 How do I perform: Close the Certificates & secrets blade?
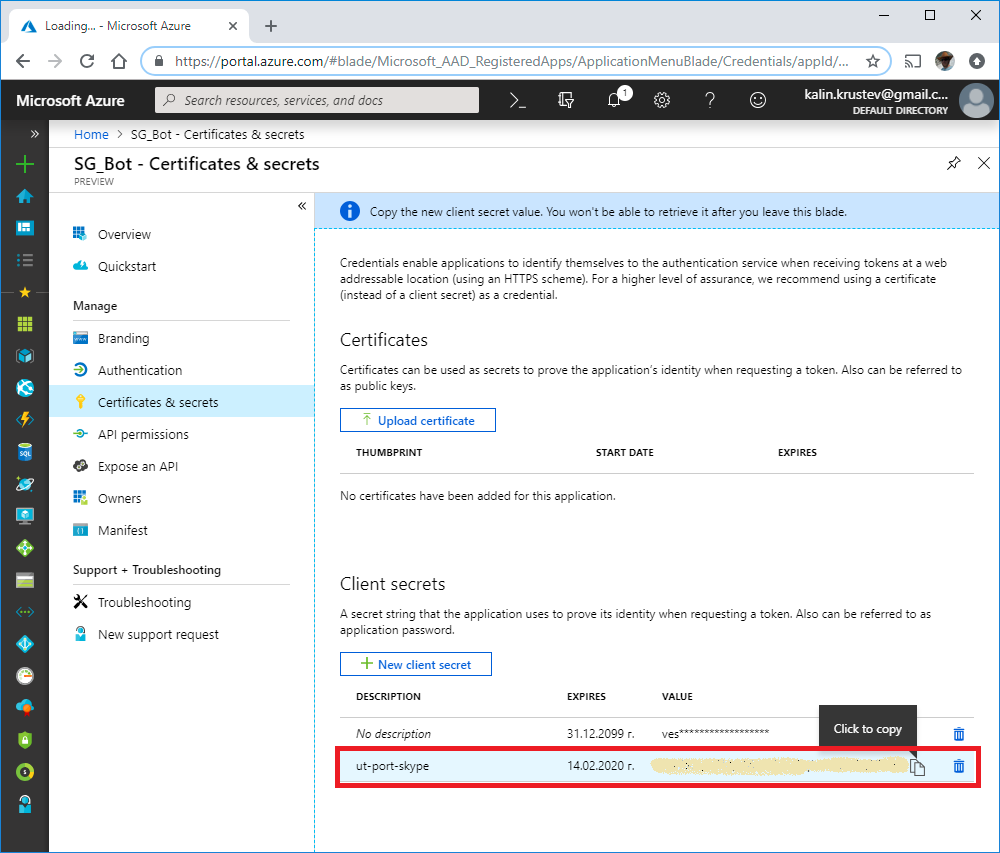coord(984,163)
